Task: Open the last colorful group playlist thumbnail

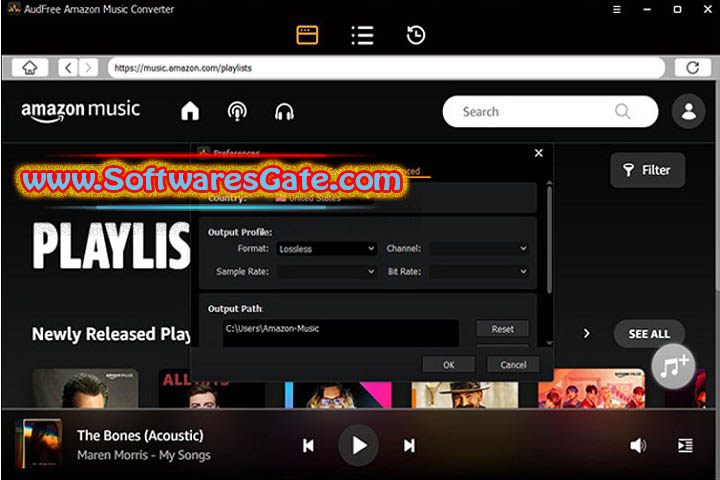Action: pos(591,388)
